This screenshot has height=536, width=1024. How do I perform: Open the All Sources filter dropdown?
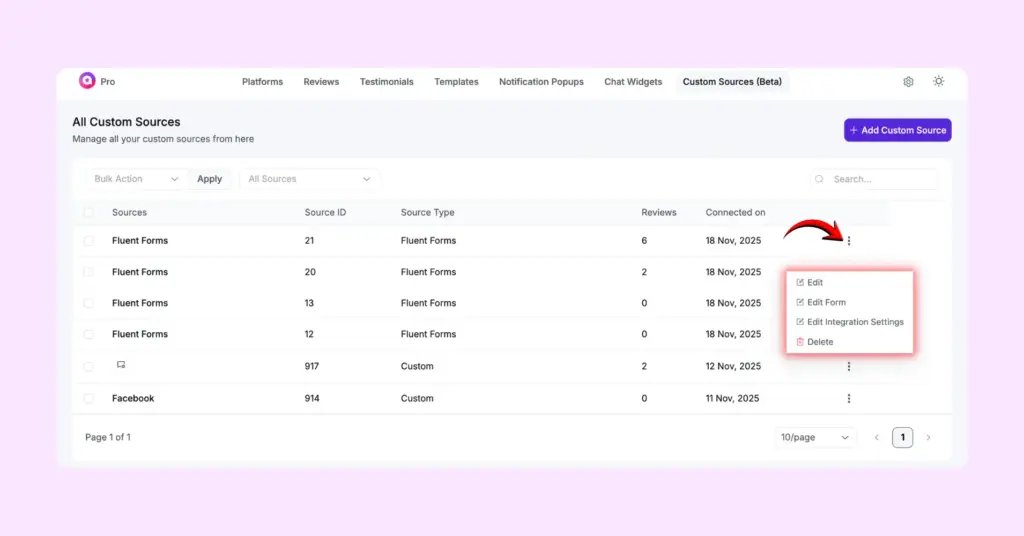[309, 179]
